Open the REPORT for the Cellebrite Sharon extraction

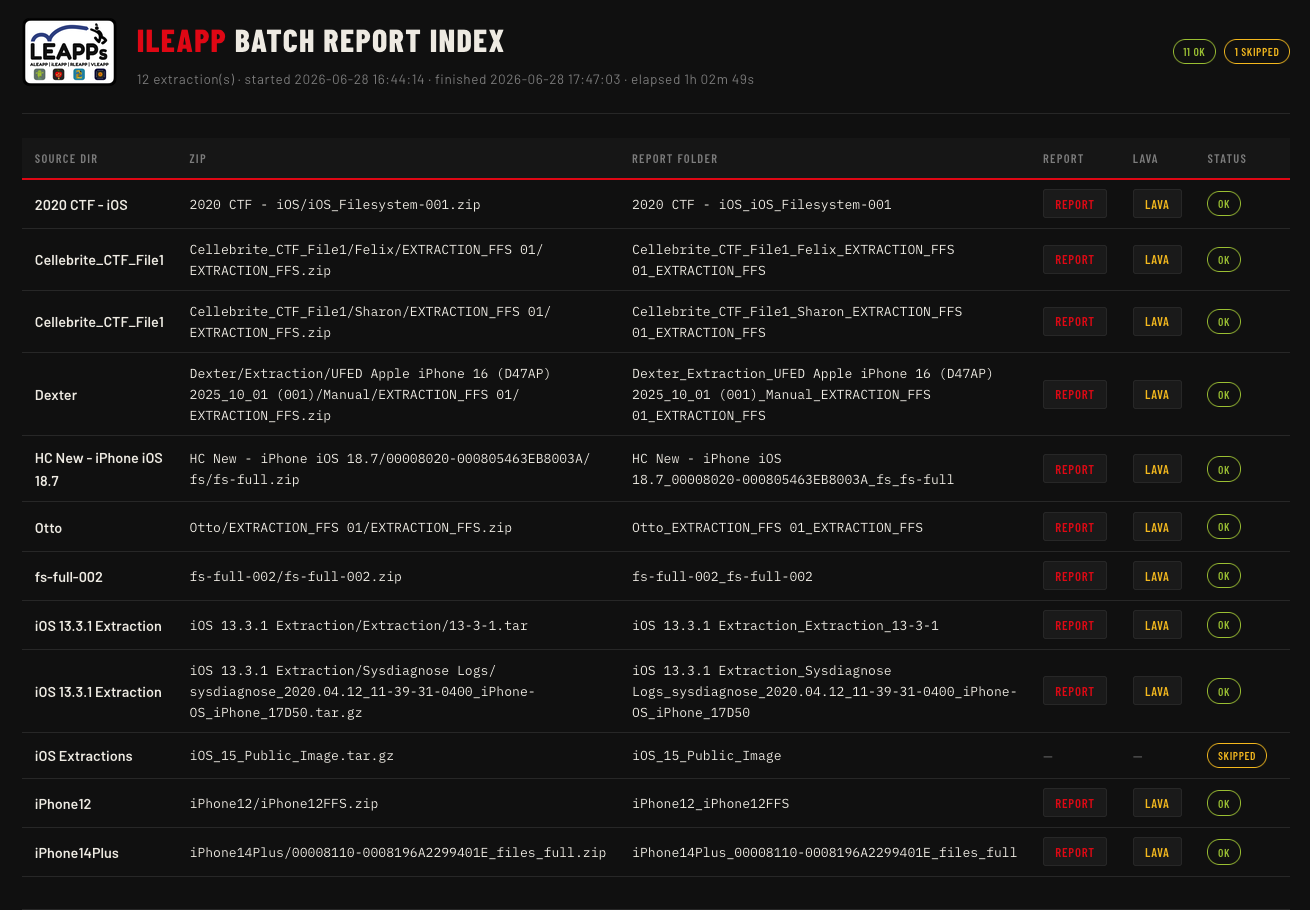(1075, 321)
